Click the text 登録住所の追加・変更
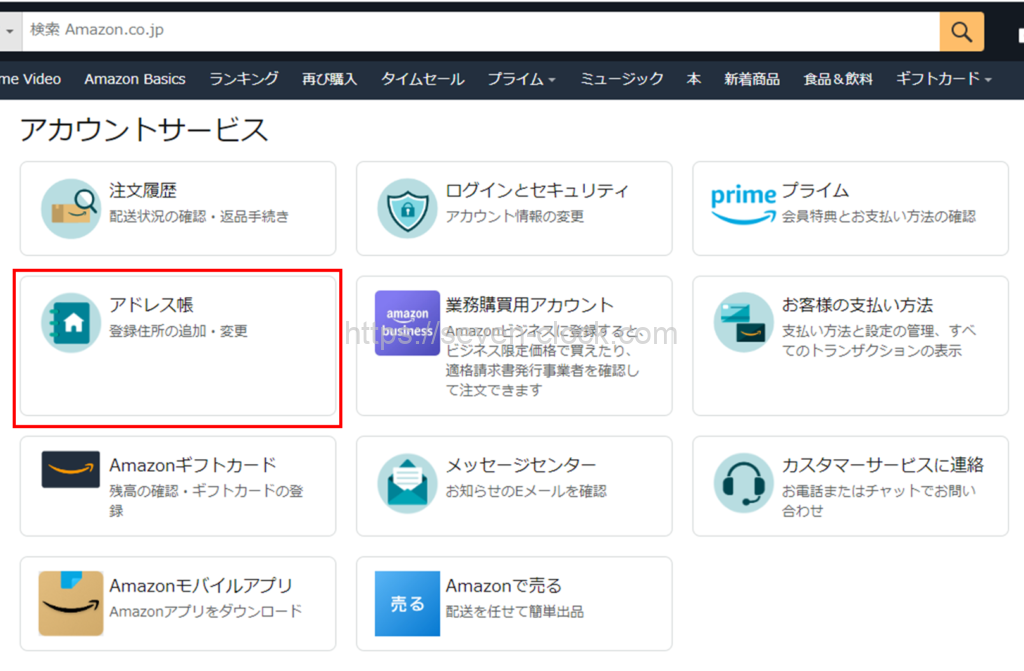Viewport: 1024px width, 671px height. pyautogui.click(x=178, y=331)
